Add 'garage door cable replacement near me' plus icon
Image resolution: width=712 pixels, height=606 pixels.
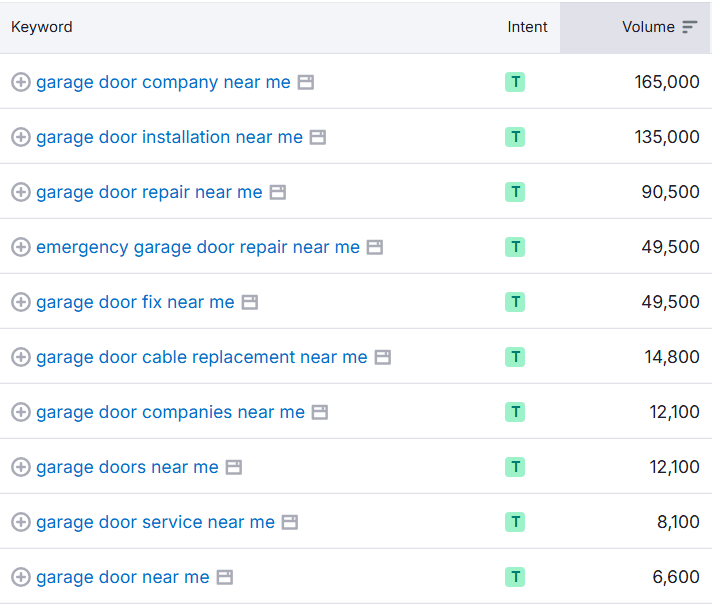tap(21, 357)
